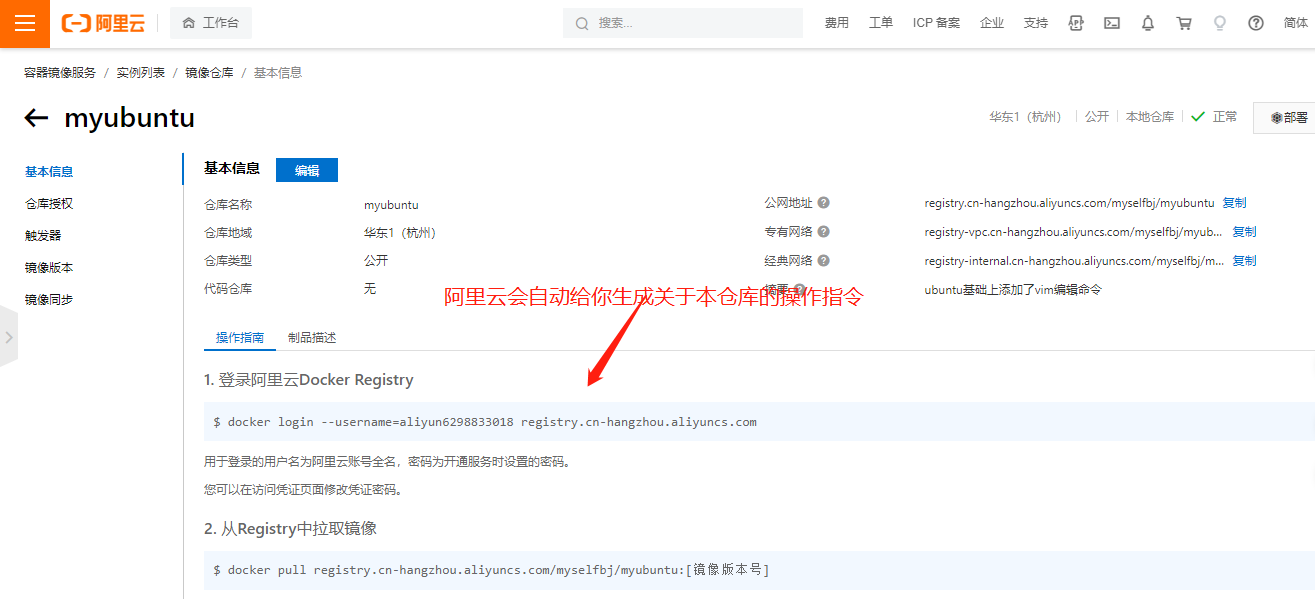Viewport: 1315px width, 599px height.
Task: Click the 本地仓库 label in header
Action: (x=1150, y=117)
